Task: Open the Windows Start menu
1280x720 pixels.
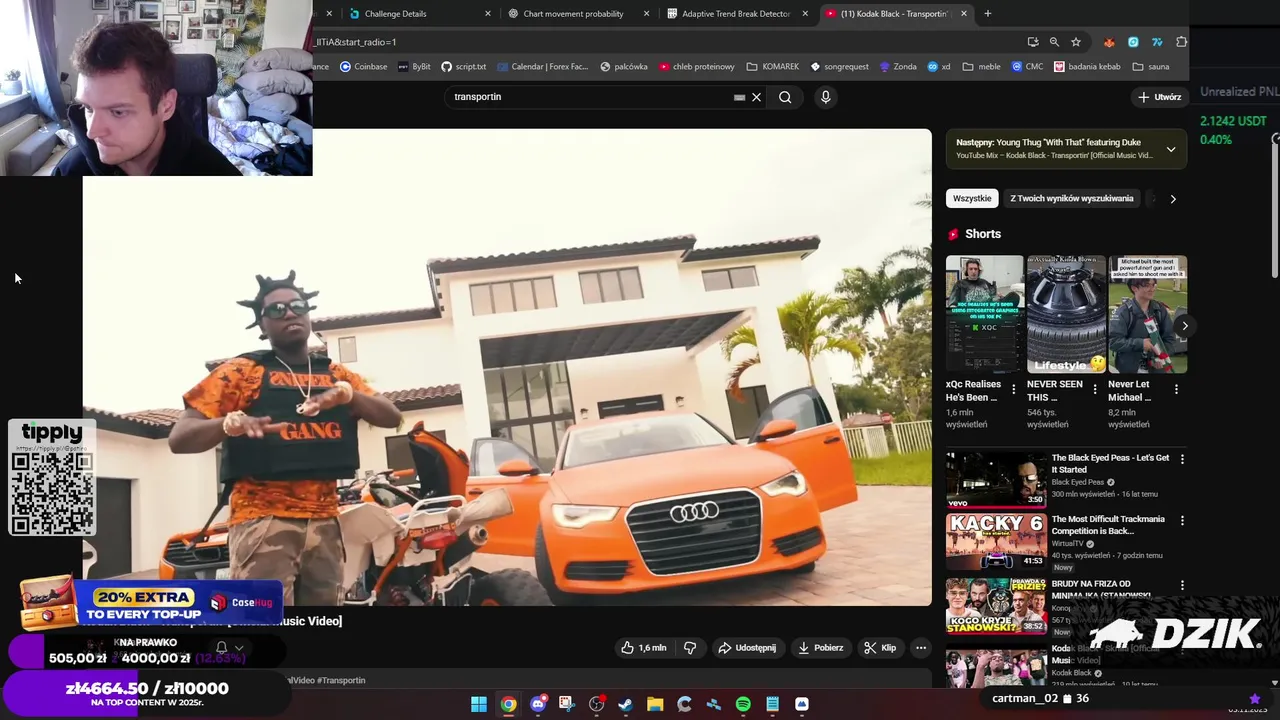Action: point(479,704)
